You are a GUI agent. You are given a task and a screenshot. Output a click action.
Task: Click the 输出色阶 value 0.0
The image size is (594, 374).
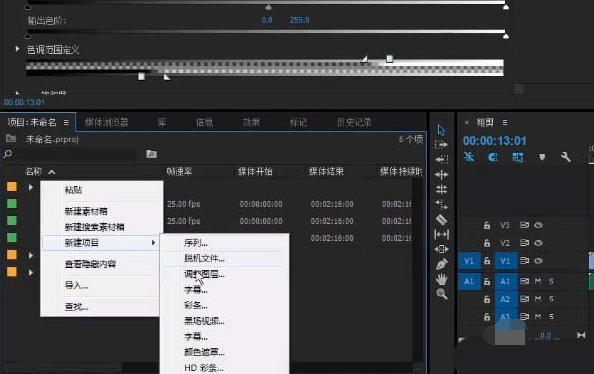267,20
